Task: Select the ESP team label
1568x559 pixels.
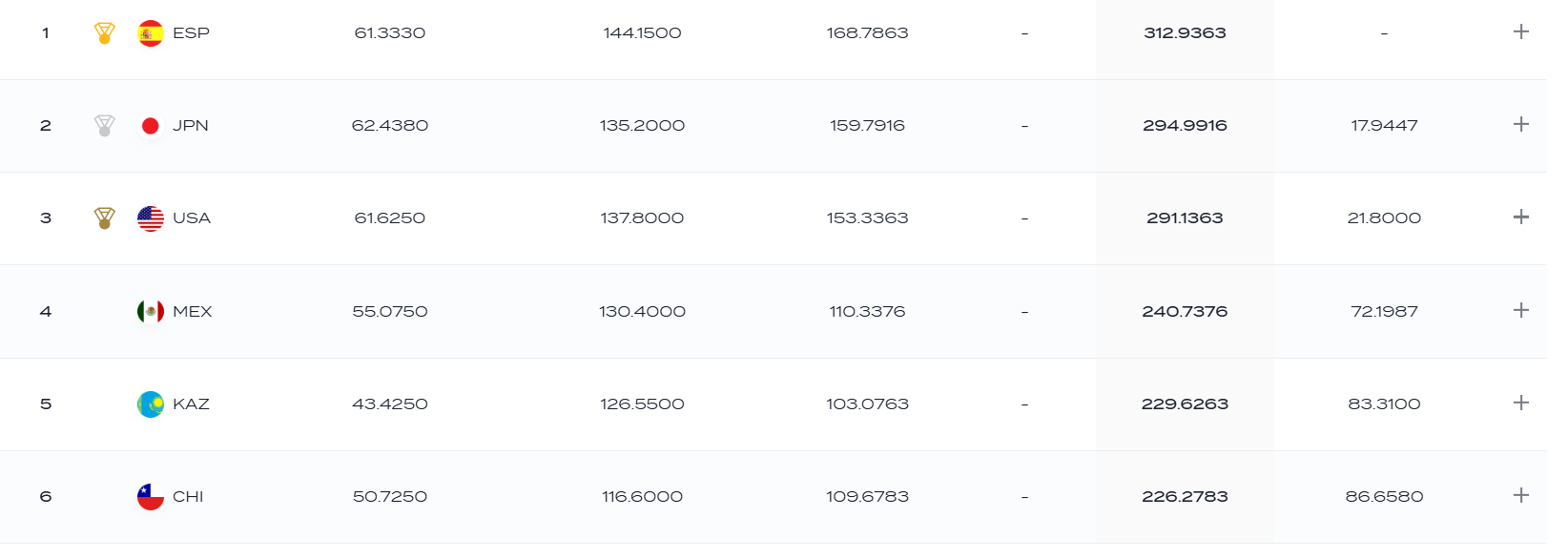Action: pyautogui.click(x=191, y=33)
